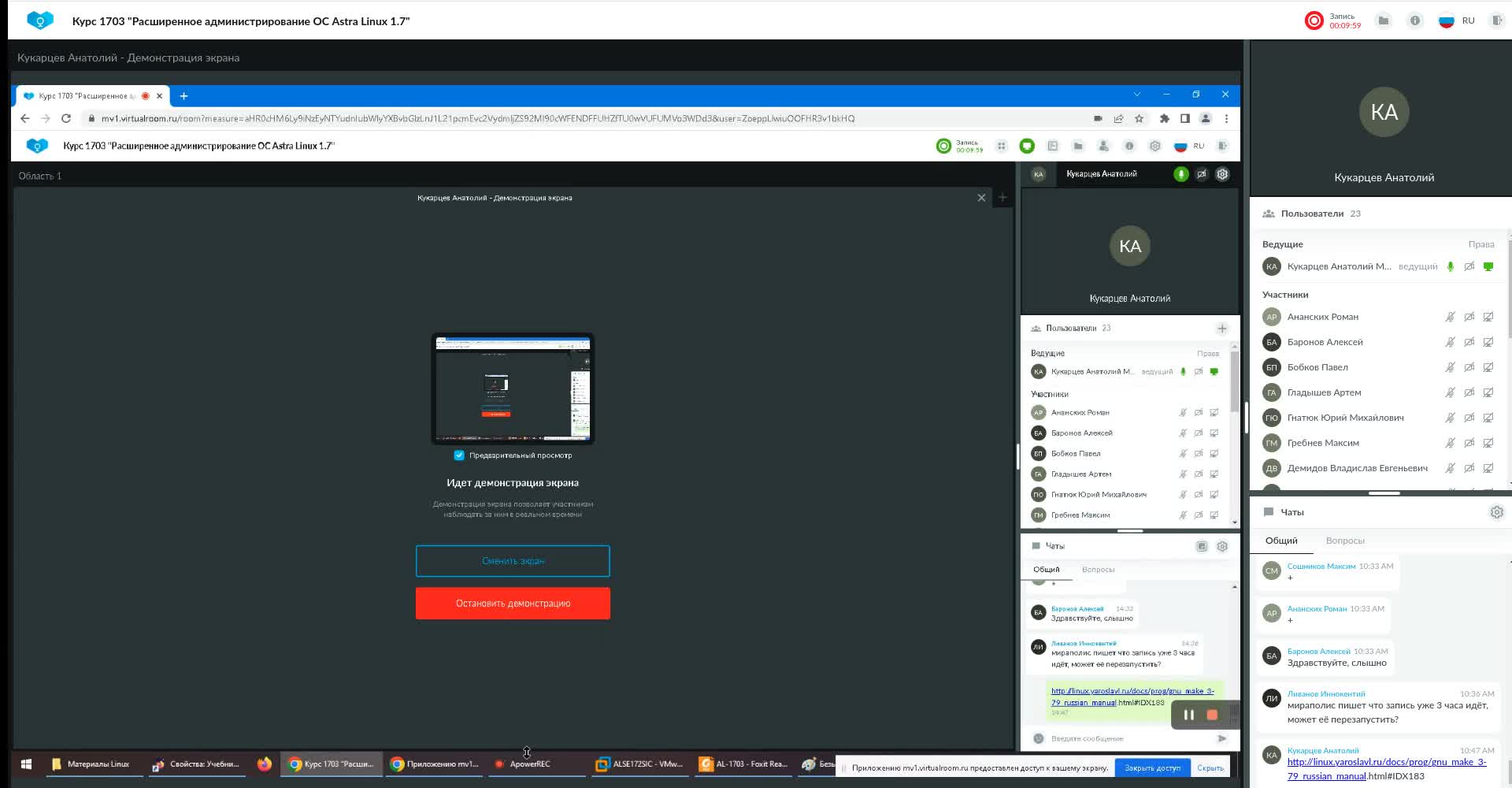Open inner toolbar settings gear
The height and width of the screenshot is (788, 1512).
click(1155, 146)
